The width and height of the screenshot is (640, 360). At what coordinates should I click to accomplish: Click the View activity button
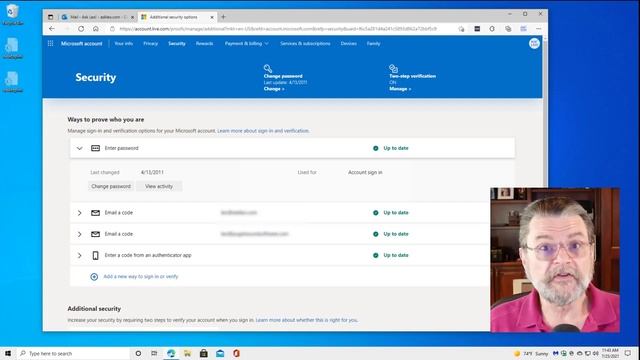pyautogui.click(x=159, y=187)
